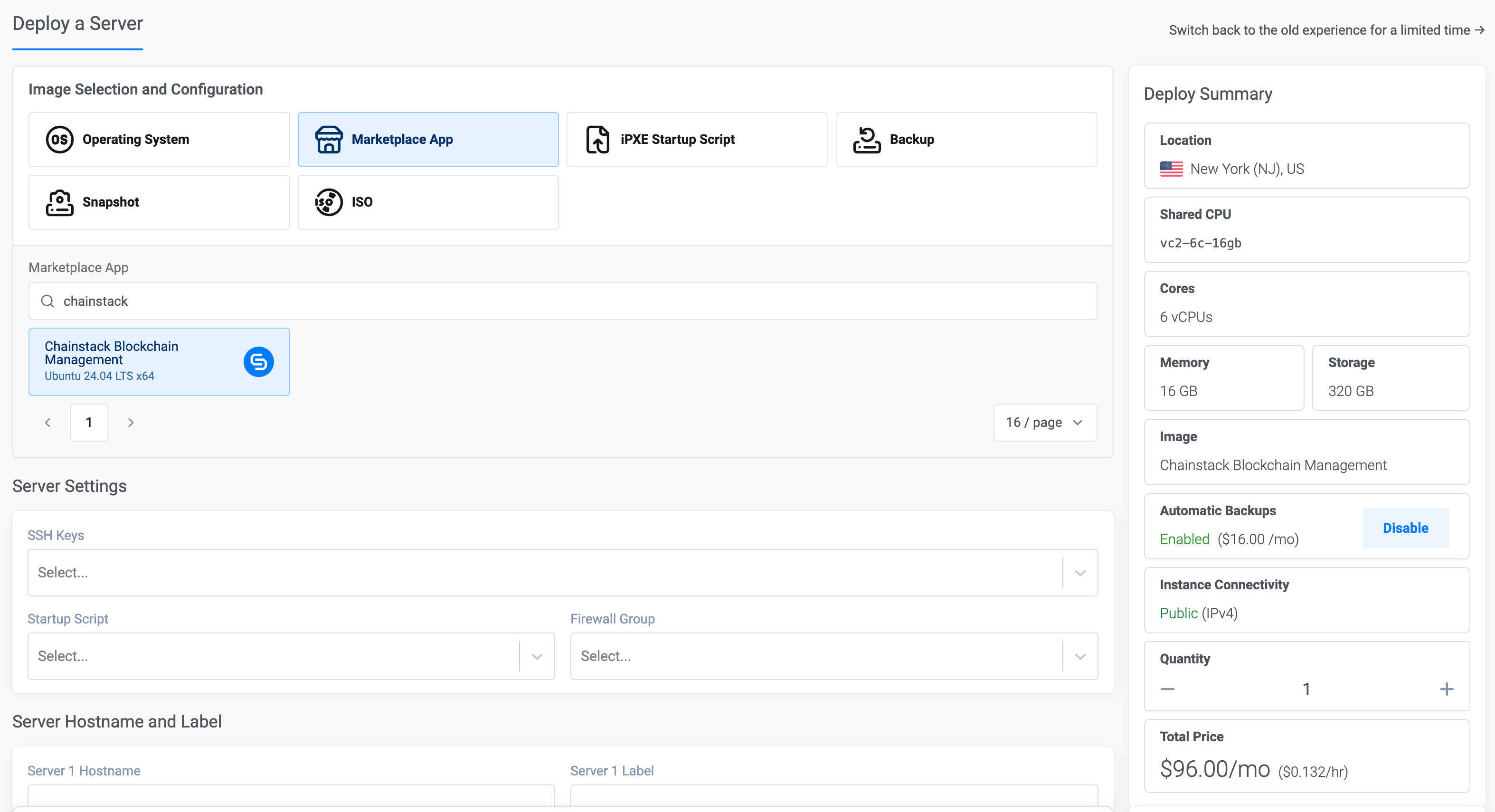This screenshot has width=1495, height=812.
Task: Click the Deploy Summary heading
Action: pyautogui.click(x=1208, y=94)
